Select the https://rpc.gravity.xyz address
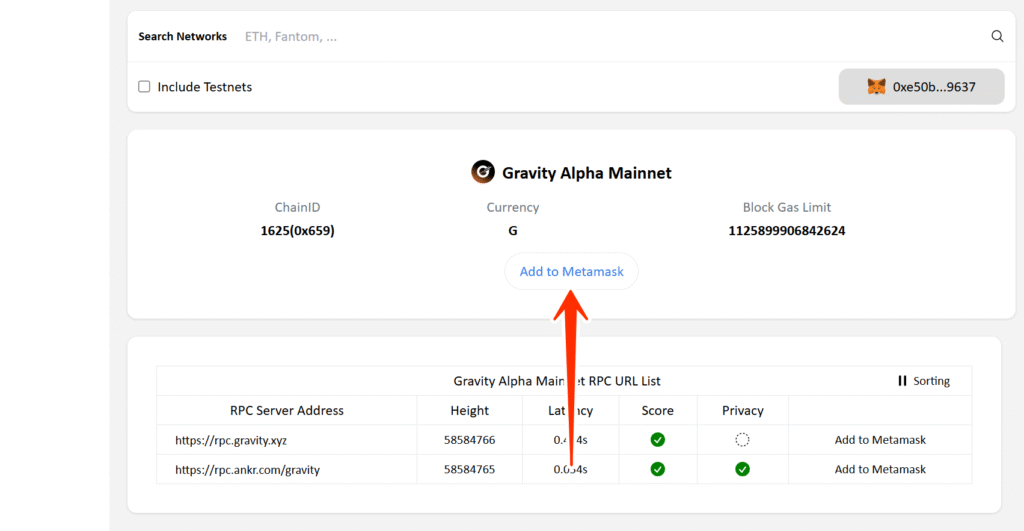The width and height of the screenshot is (1024, 531). coord(231,440)
